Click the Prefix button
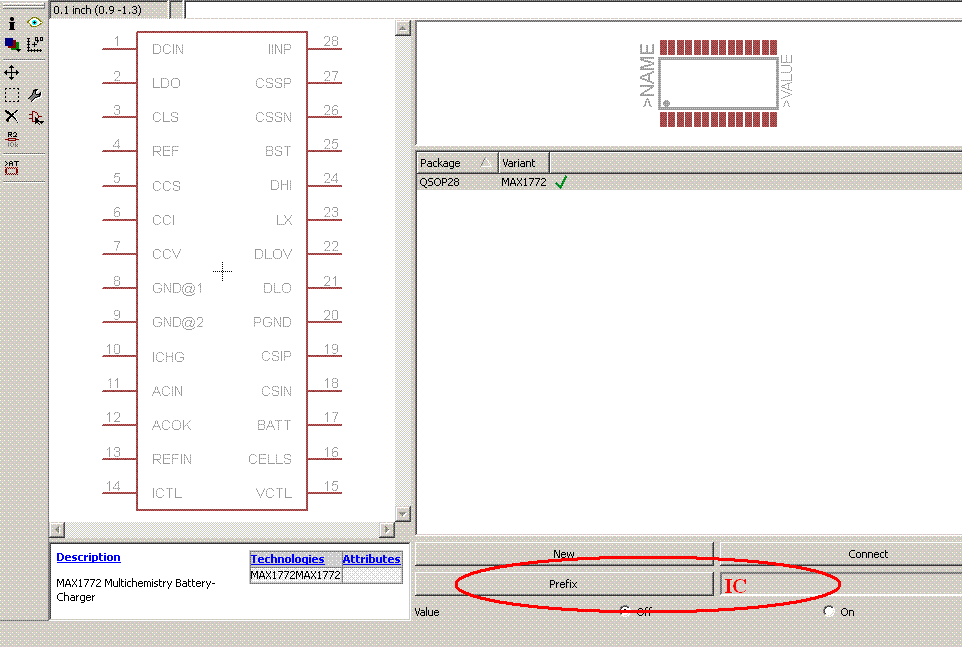This screenshot has width=962, height=647. [564, 584]
